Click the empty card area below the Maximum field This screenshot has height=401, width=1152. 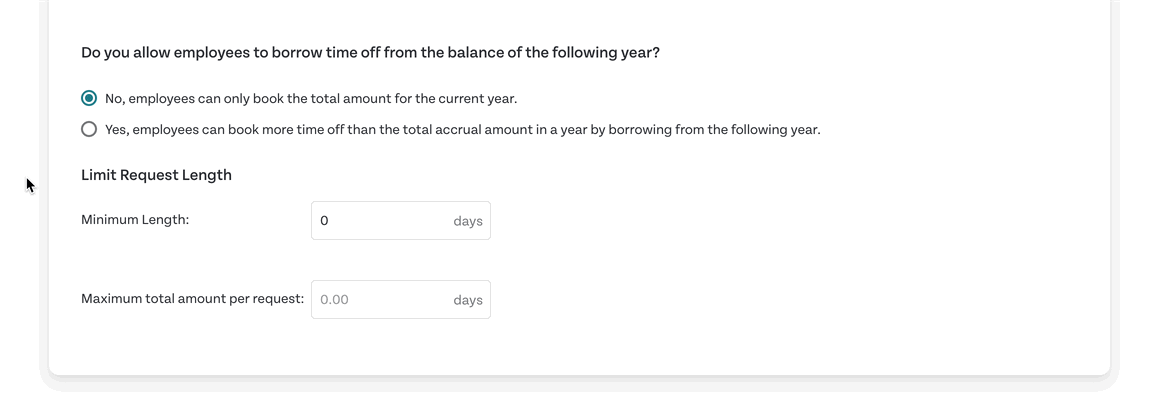[401, 346]
